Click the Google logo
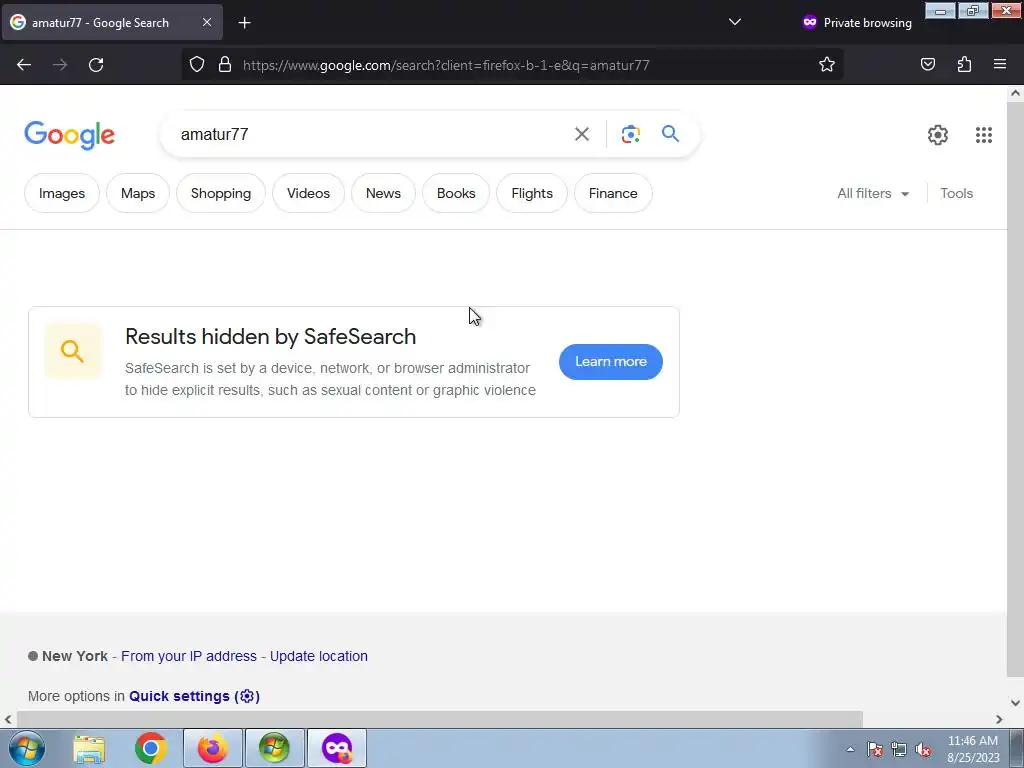This screenshot has height=768, width=1024. pyautogui.click(x=69, y=135)
